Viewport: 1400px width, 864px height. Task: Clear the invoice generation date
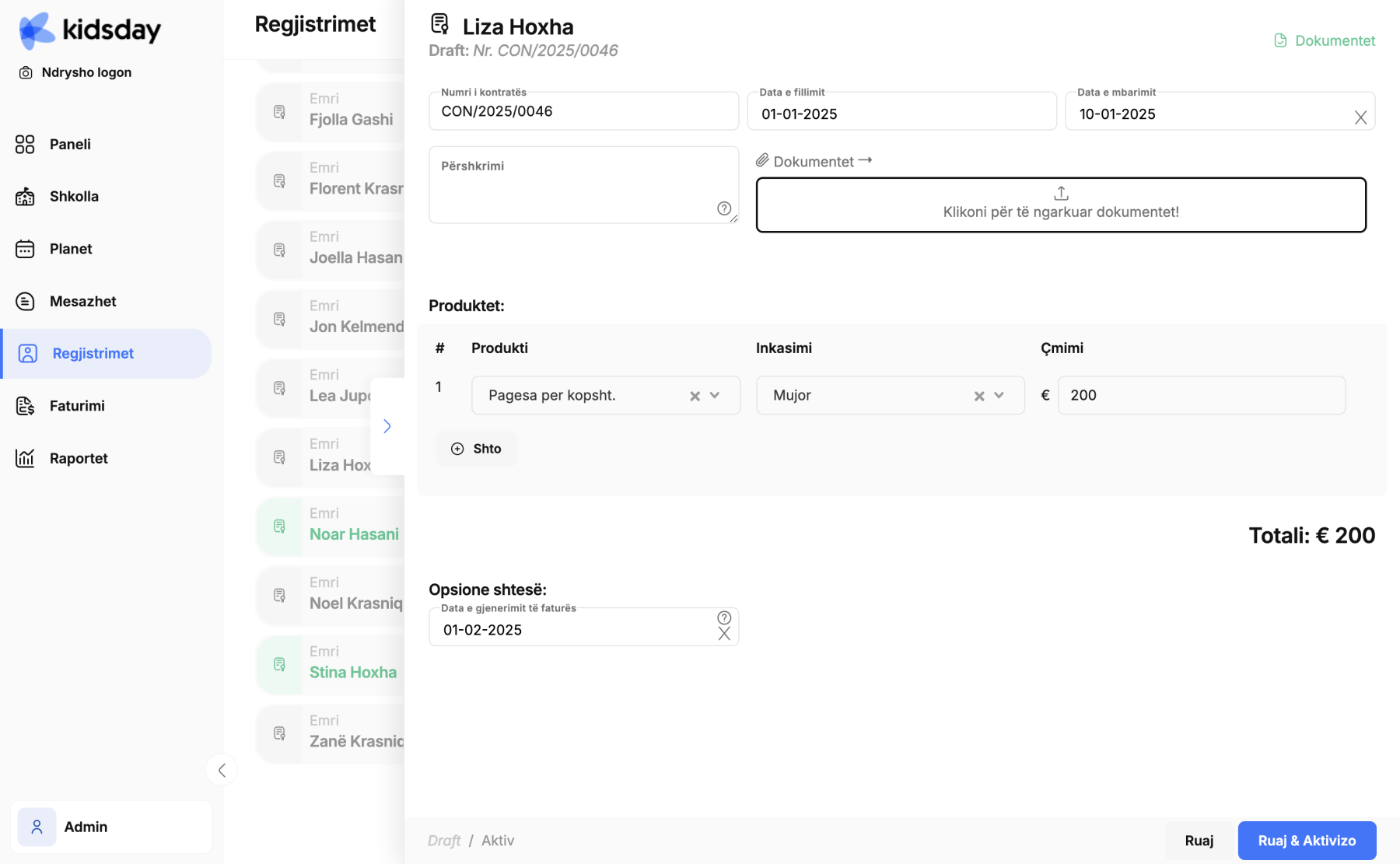pos(724,634)
